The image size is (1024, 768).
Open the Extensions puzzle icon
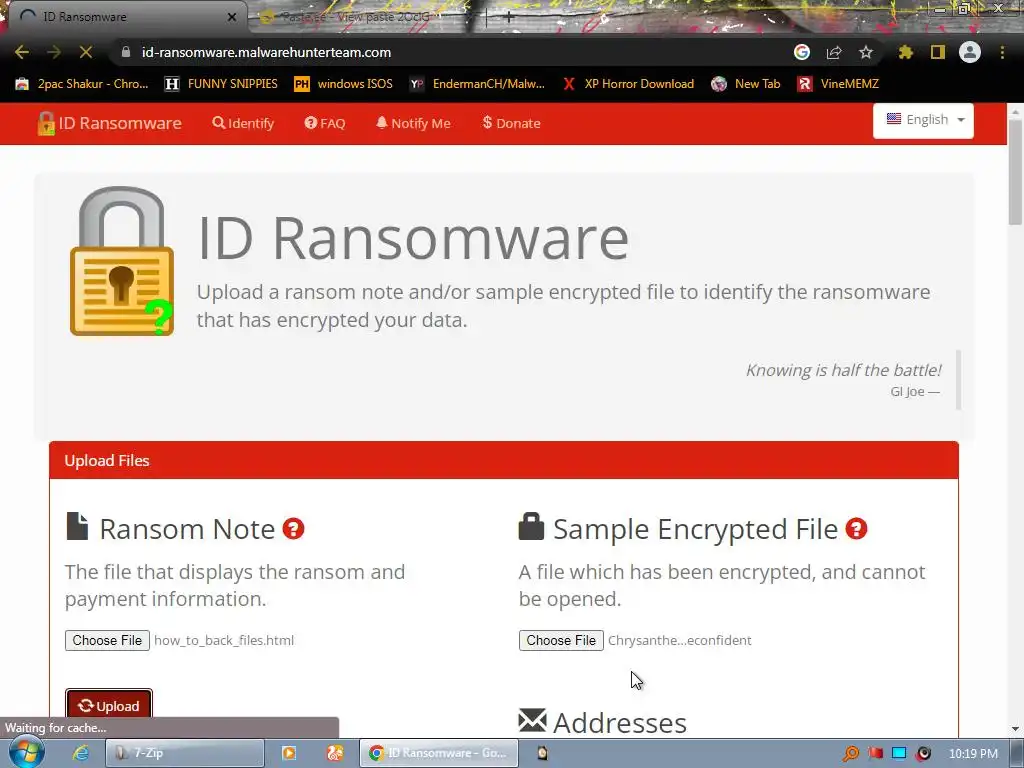pos(906,52)
